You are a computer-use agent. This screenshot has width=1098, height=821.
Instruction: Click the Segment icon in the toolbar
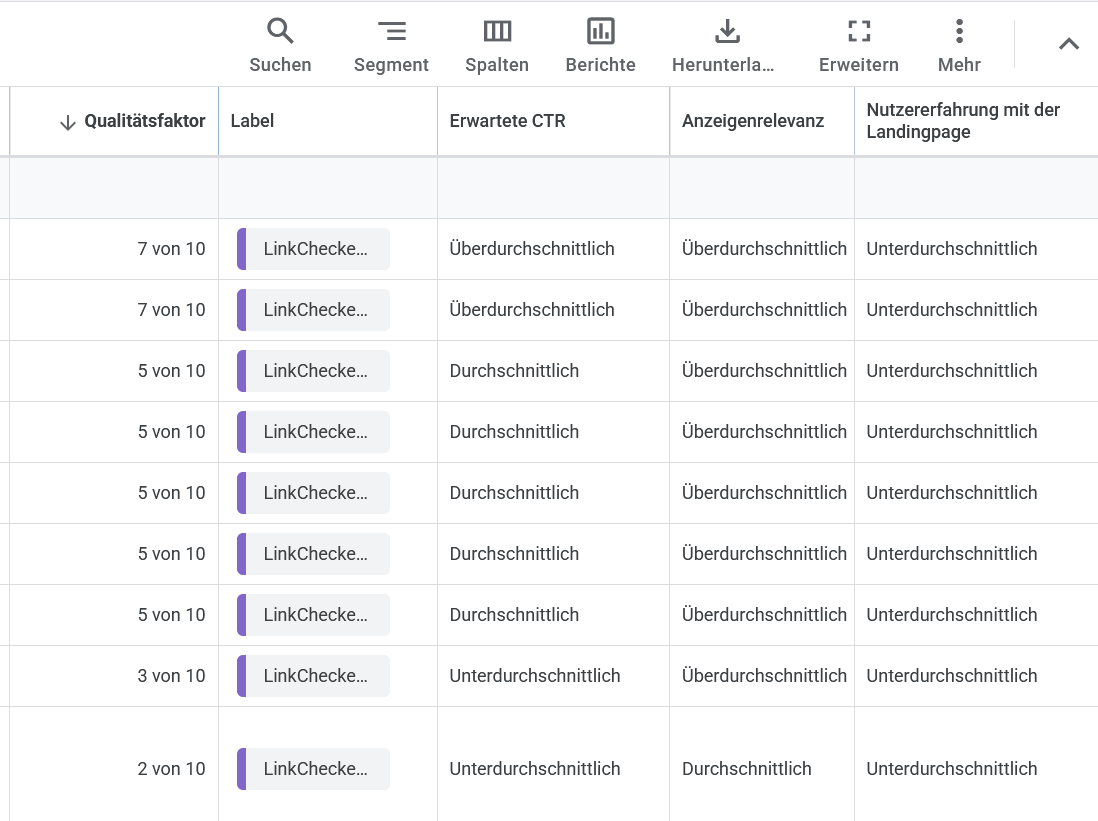(x=391, y=31)
